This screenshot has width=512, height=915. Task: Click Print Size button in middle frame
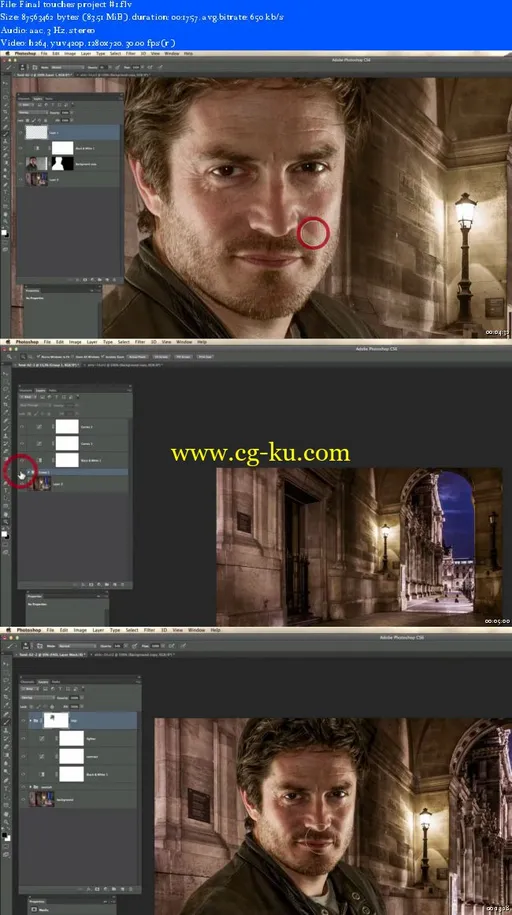tap(204, 357)
